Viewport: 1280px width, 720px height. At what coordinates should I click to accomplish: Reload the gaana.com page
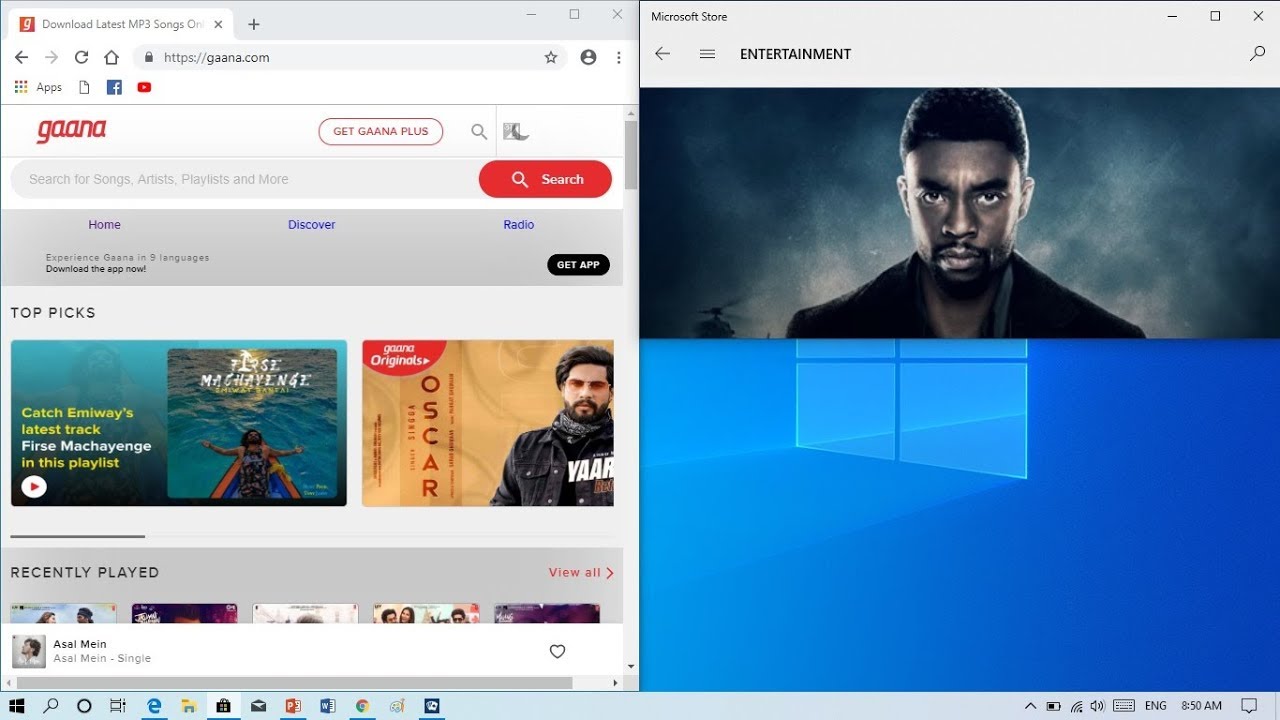tap(81, 57)
